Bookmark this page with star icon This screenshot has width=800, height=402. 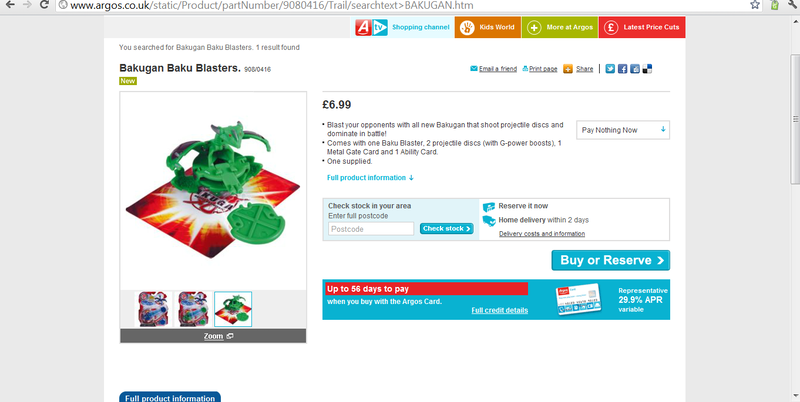(755, 5)
